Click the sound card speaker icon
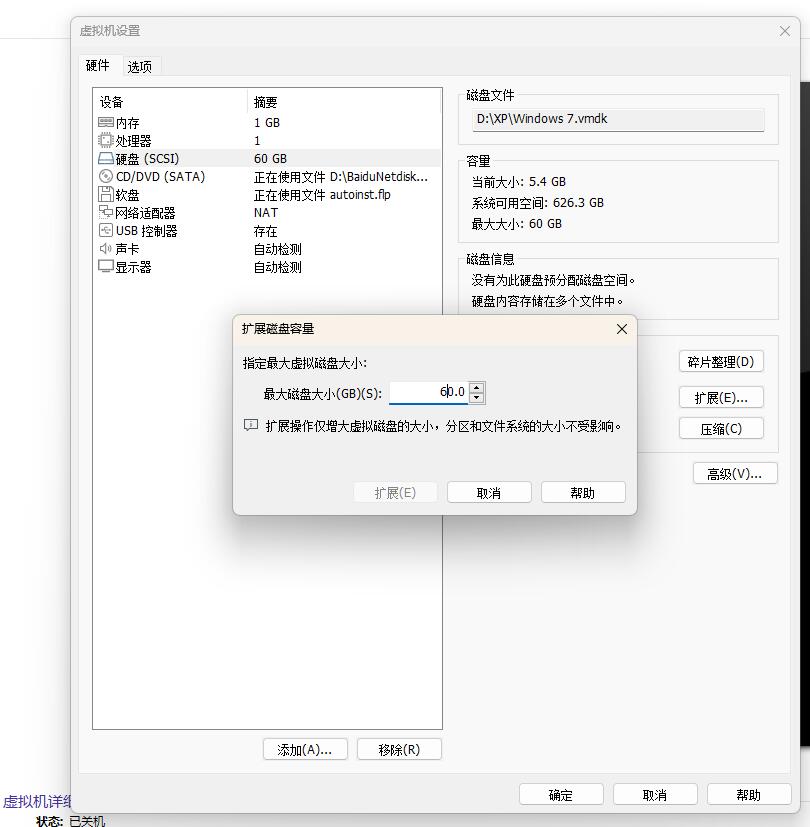The width and height of the screenshot is (810, 827). pos(105,248)
